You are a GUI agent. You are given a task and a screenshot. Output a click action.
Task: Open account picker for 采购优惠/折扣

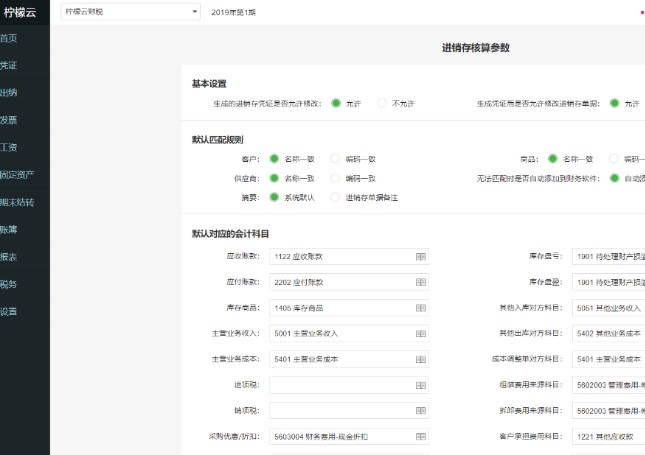coord(421,436)
